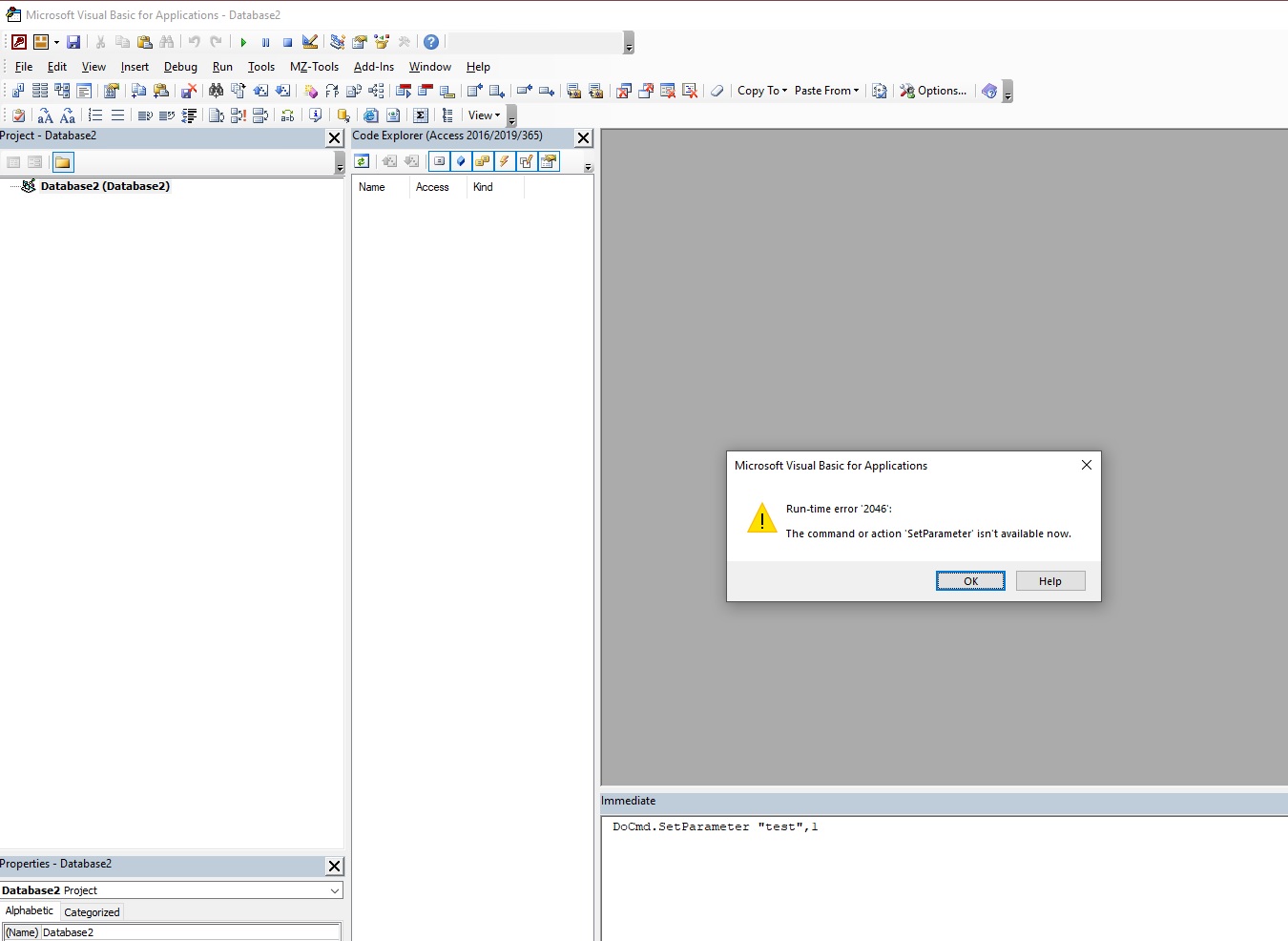Click the Break pause icon
1288x941 pixels.
(x=265, y=42)
